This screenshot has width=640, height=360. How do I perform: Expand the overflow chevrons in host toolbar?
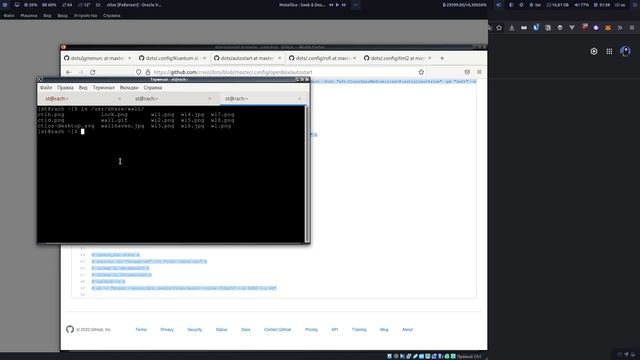(x=620, y=28)
